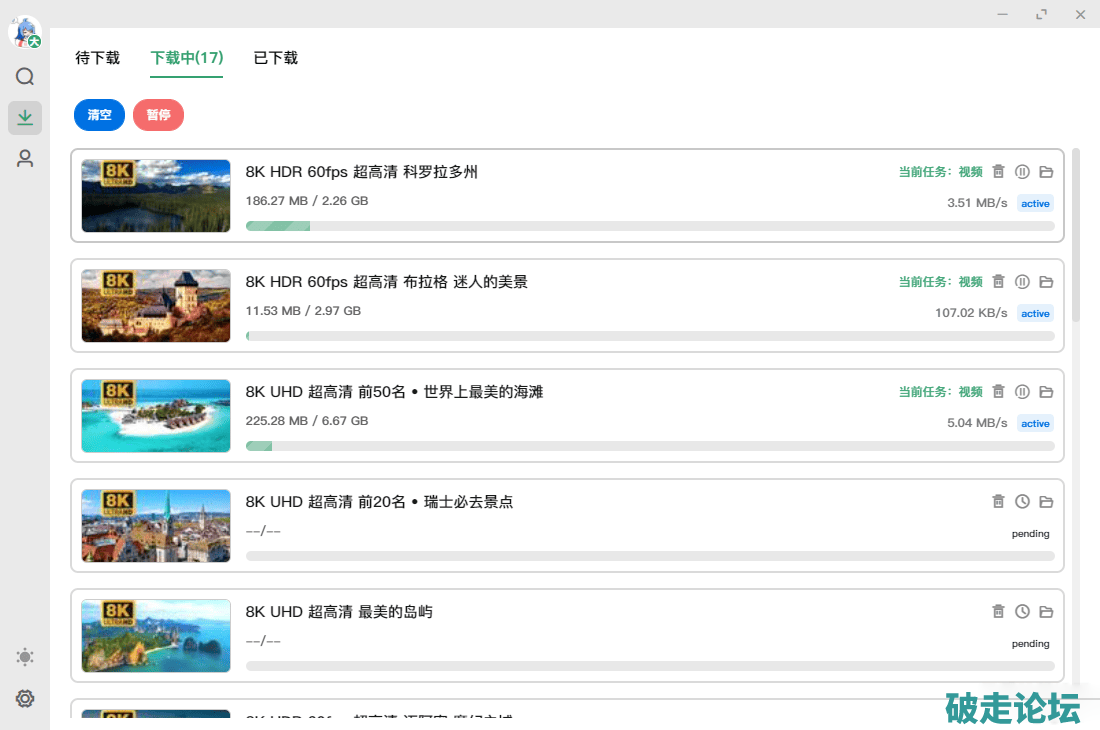Open the download manager sidebar icon
The image size is (1100, 730).
click(25, 118)
